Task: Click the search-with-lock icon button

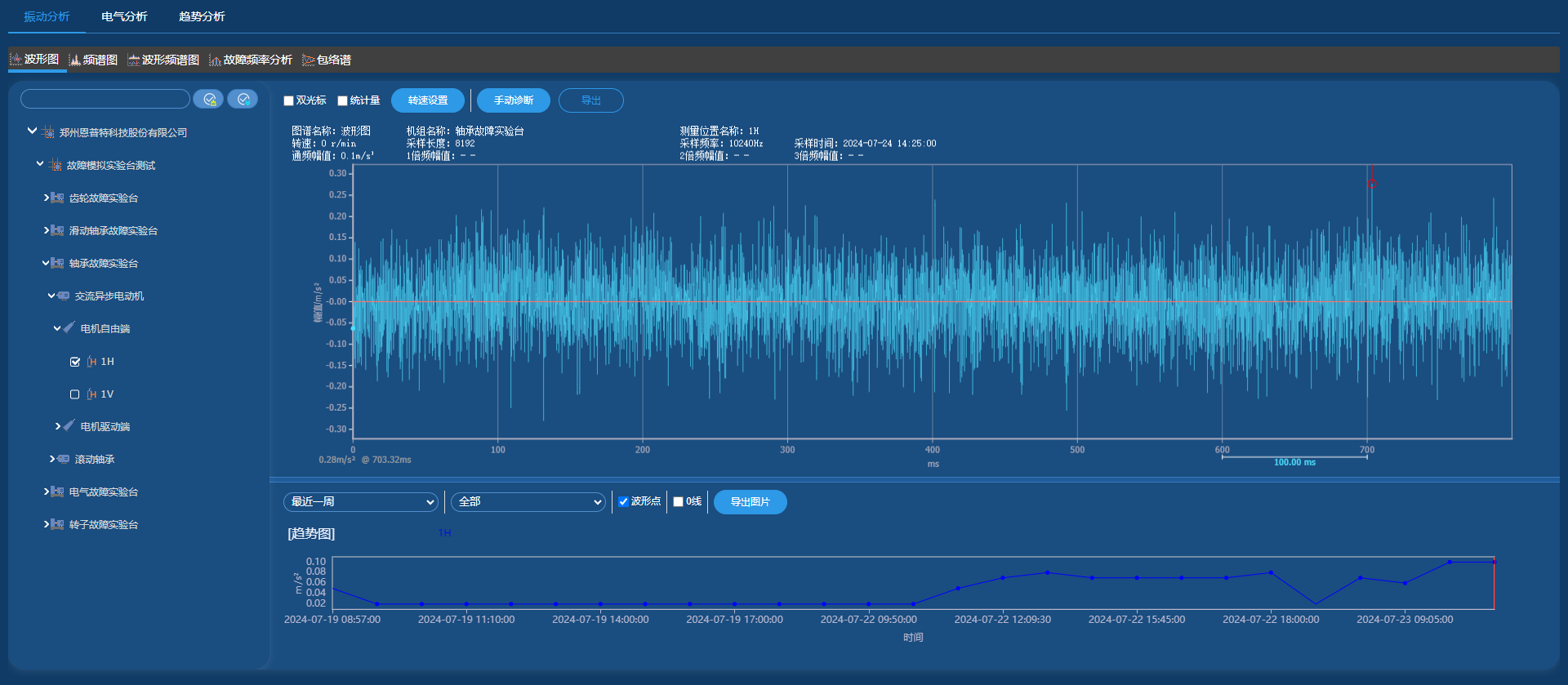Action: tap(209, 99)
